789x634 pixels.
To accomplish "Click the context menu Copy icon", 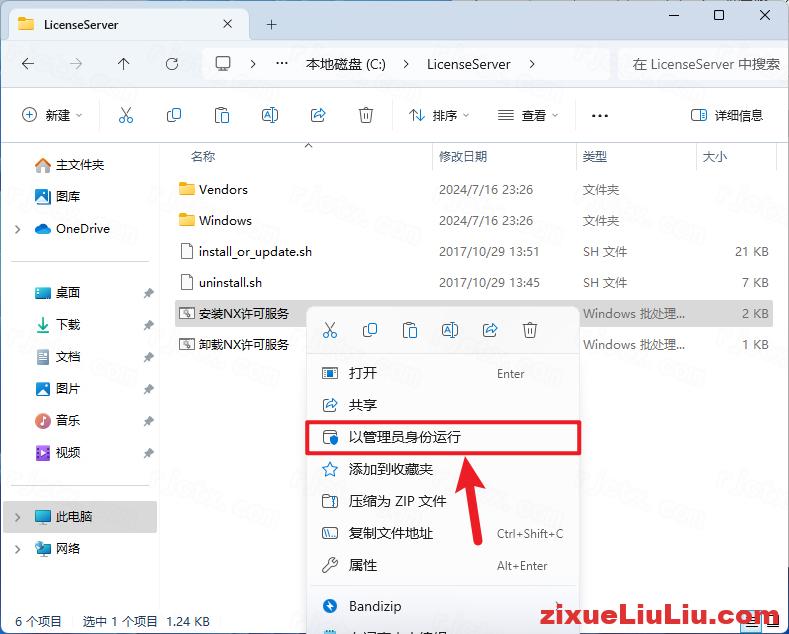I will 370,330.
